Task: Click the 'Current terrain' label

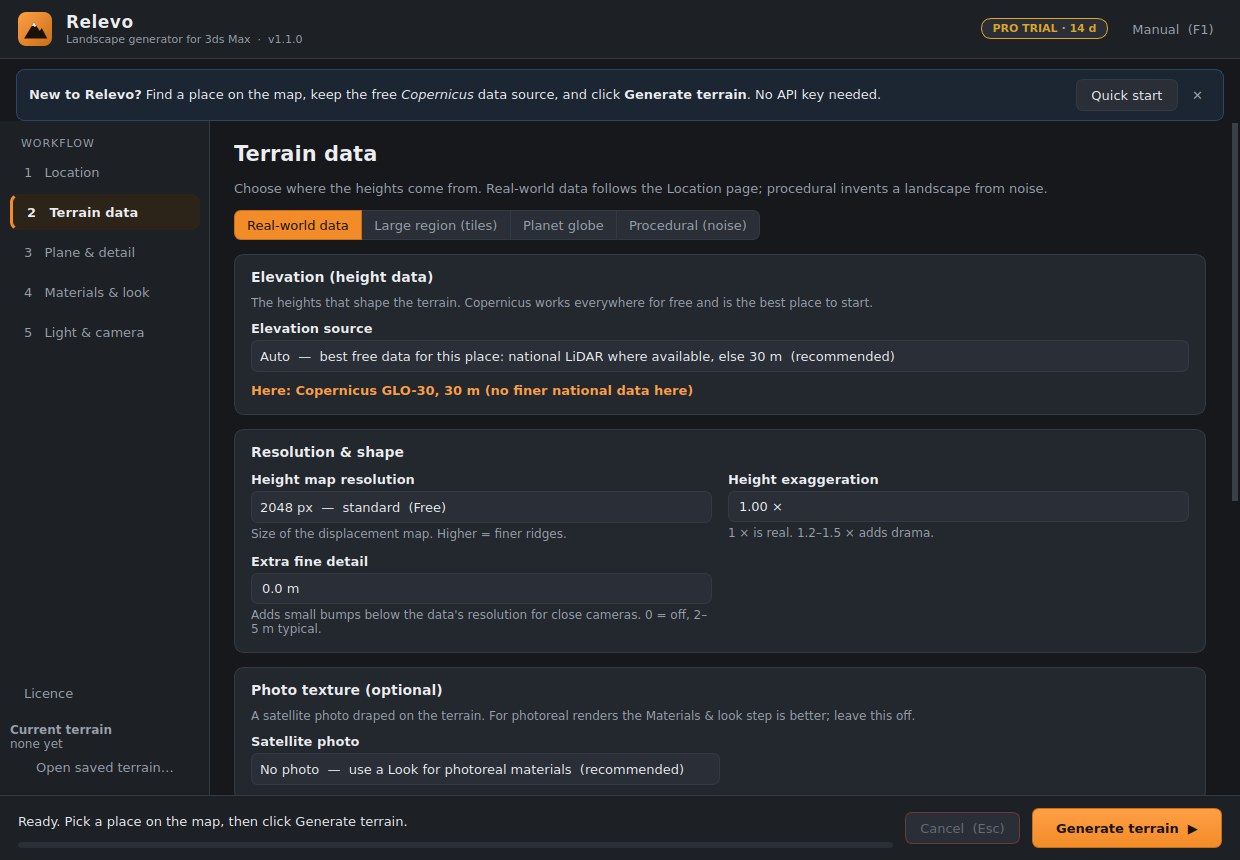Action: point(61,729)
